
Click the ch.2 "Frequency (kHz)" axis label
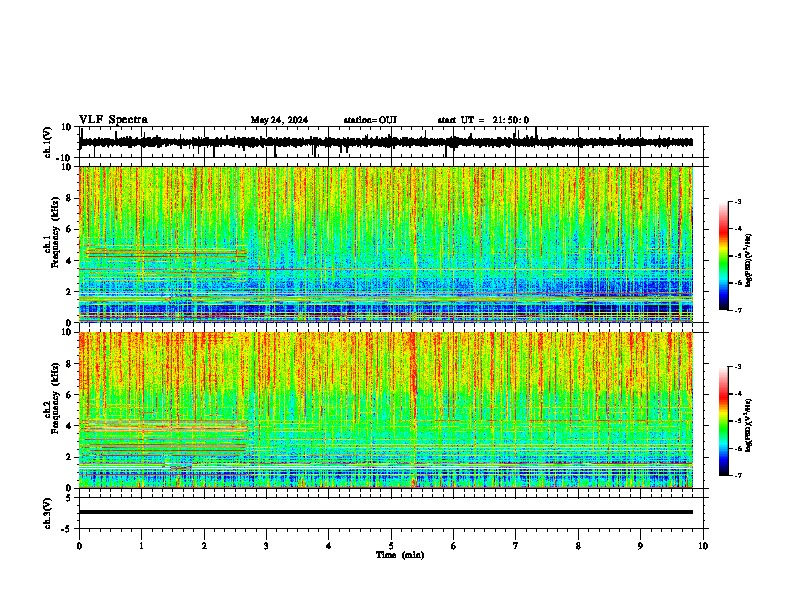(x=55, y=398)
